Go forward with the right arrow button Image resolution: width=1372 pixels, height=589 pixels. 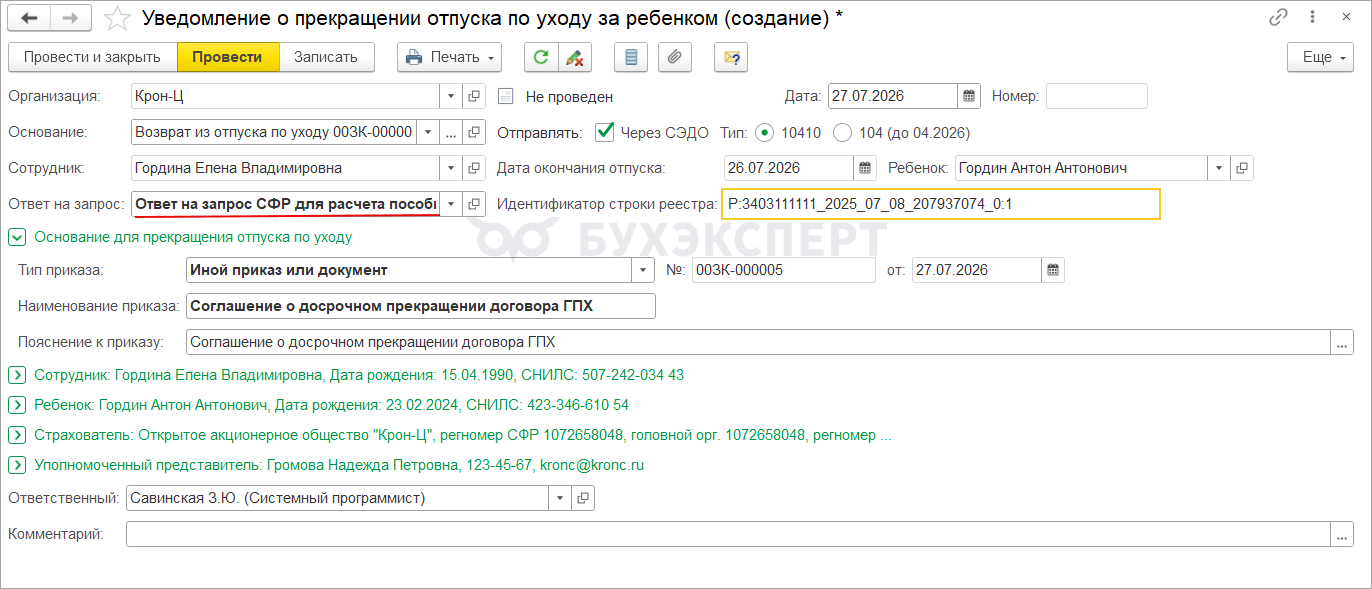(70, 18)
